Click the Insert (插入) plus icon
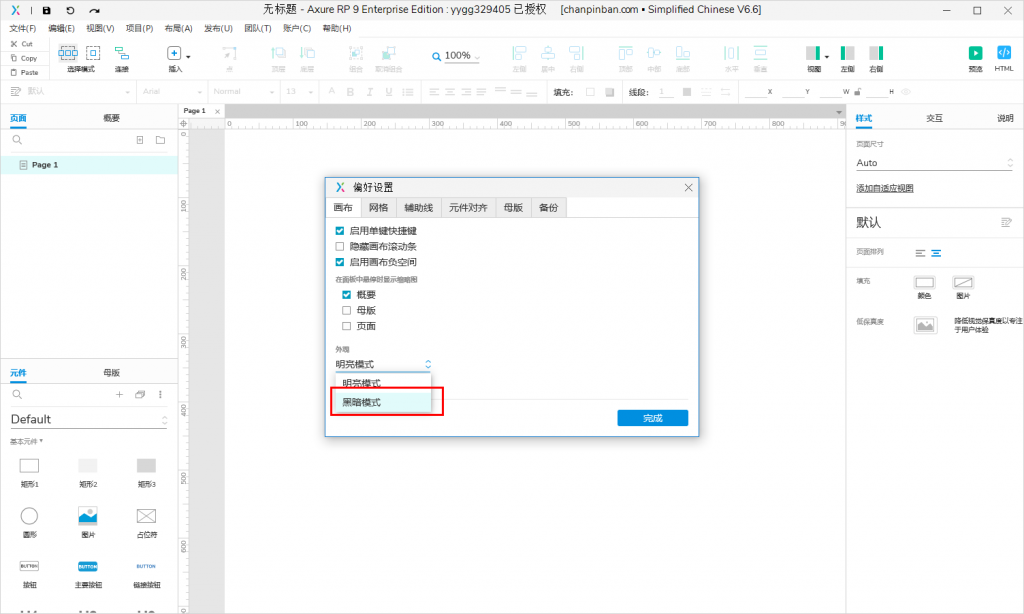This screenshot has height=614, width=1024. [x=174, y=54]
